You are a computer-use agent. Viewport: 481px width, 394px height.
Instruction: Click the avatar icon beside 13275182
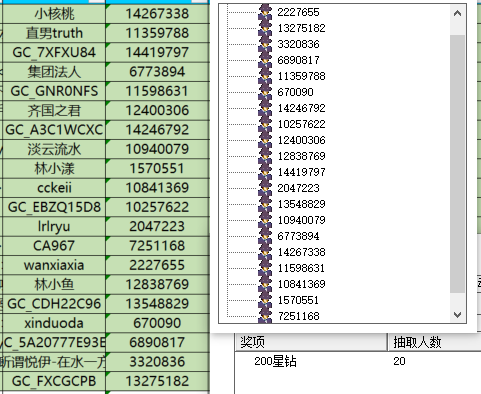(x=265, y=28)
